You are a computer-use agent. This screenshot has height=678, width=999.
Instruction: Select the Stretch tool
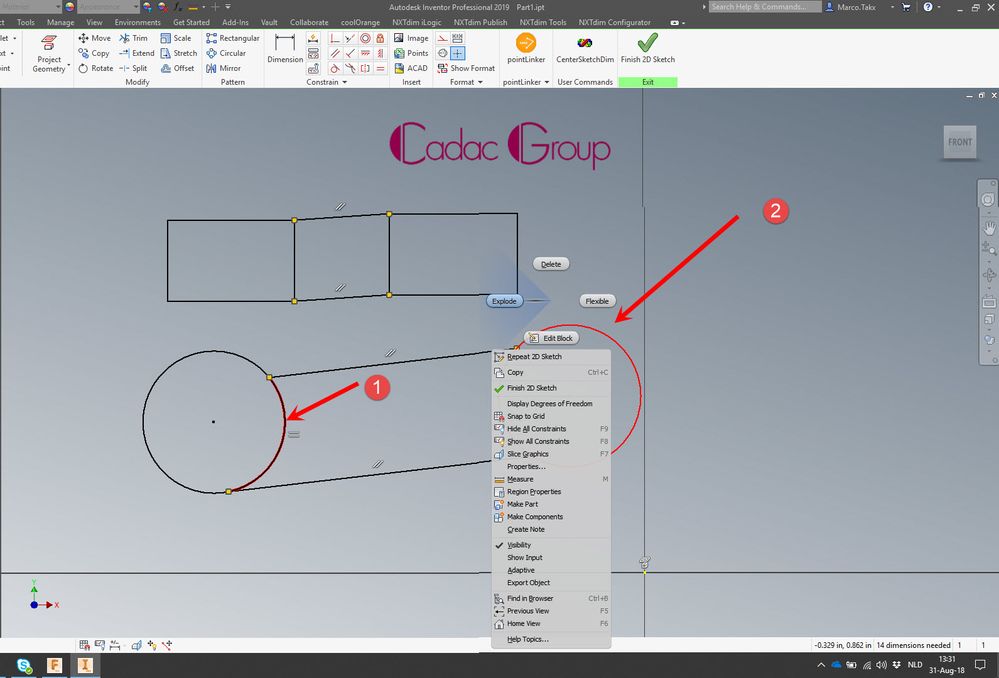pos(179,54)
